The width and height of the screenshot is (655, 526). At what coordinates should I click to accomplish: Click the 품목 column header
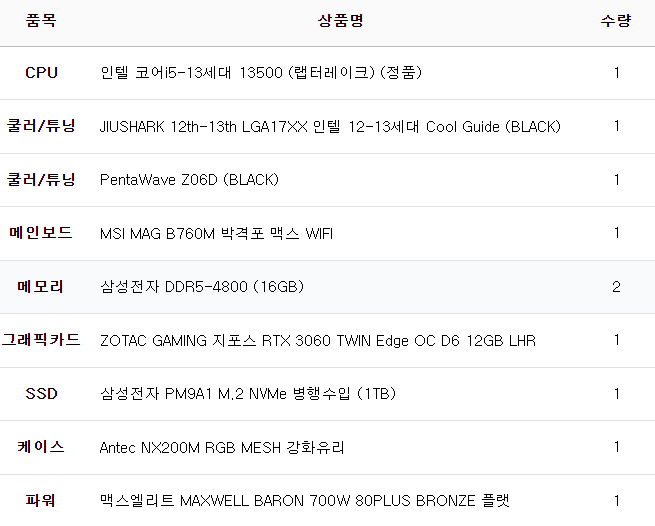[x=41, y=21]
